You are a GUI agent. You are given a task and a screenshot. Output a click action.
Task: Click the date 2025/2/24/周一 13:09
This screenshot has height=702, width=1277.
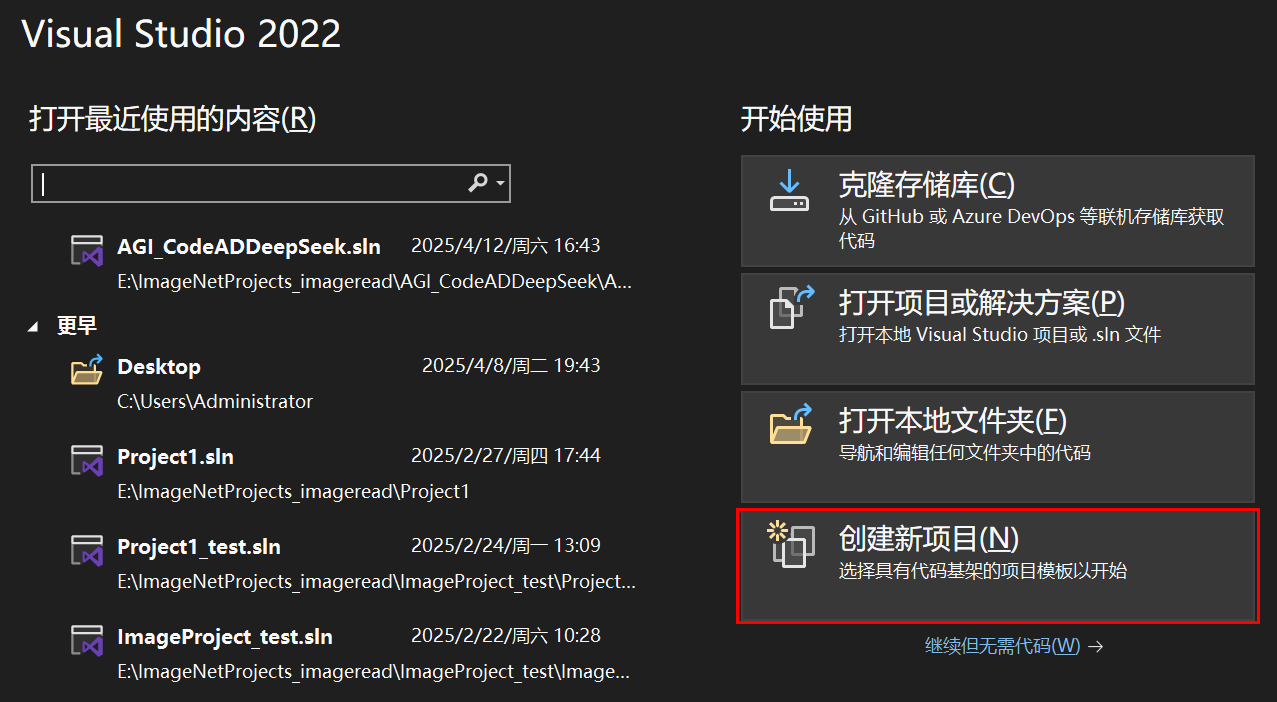[x=506, y=545]
